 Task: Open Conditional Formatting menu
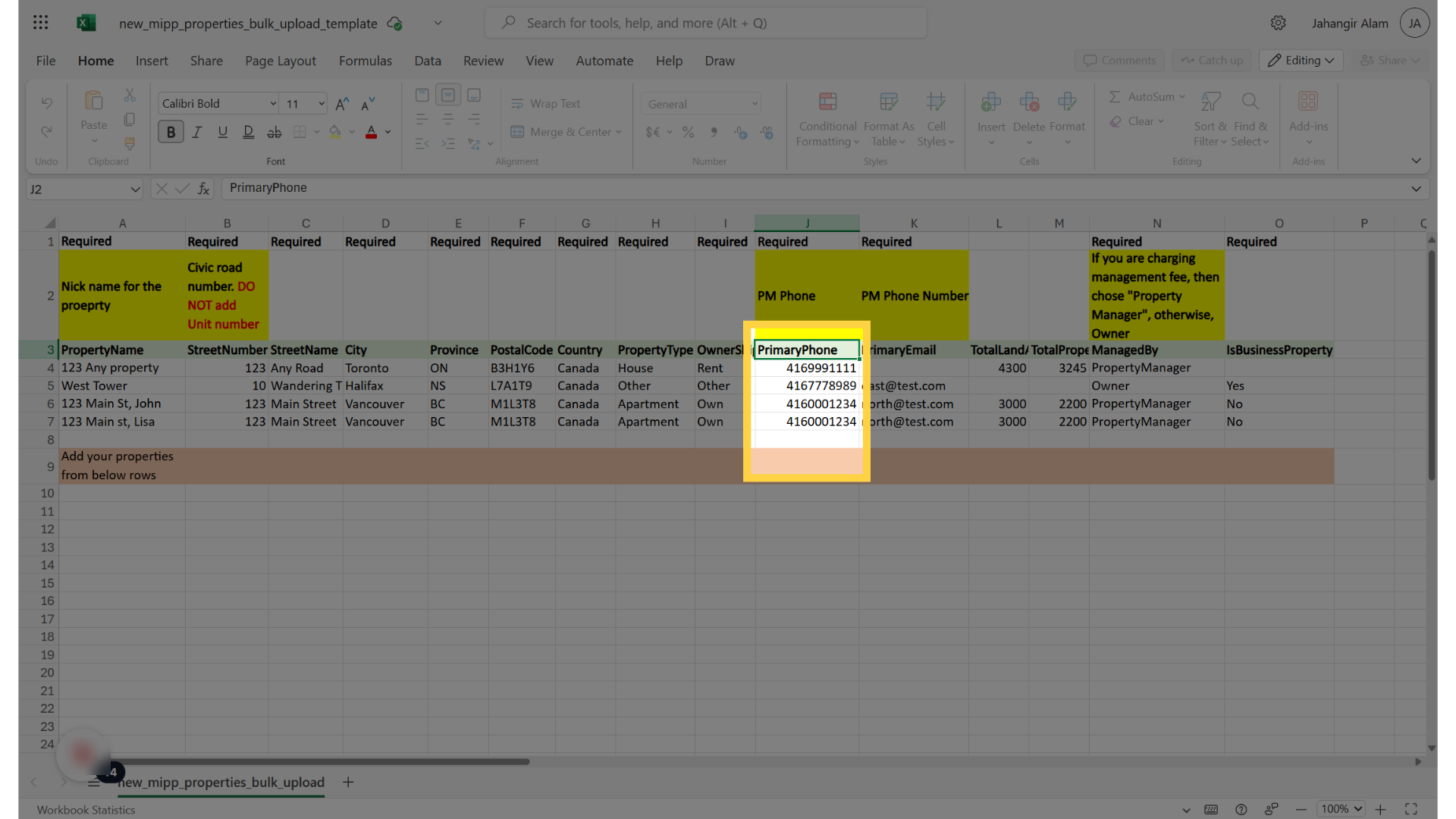pos(827,119)
